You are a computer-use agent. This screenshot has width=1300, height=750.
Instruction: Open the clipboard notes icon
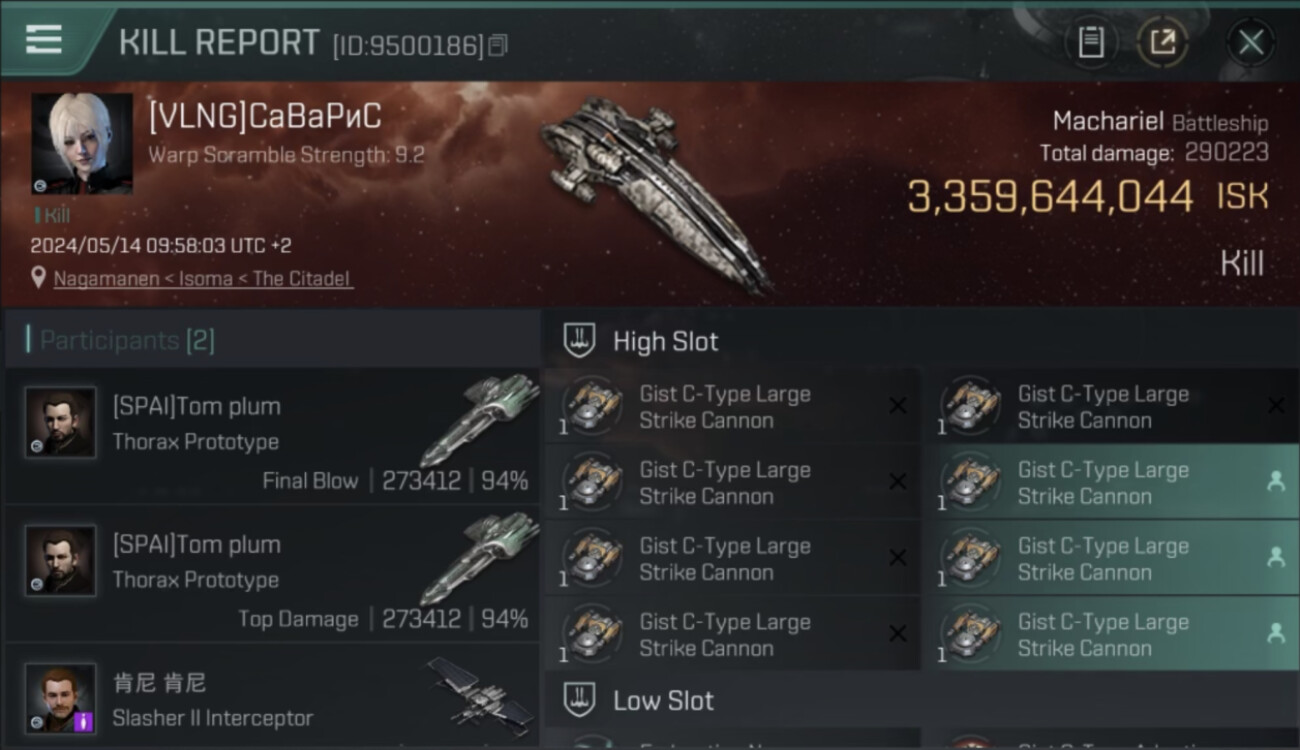click(x=1091, y=42)
